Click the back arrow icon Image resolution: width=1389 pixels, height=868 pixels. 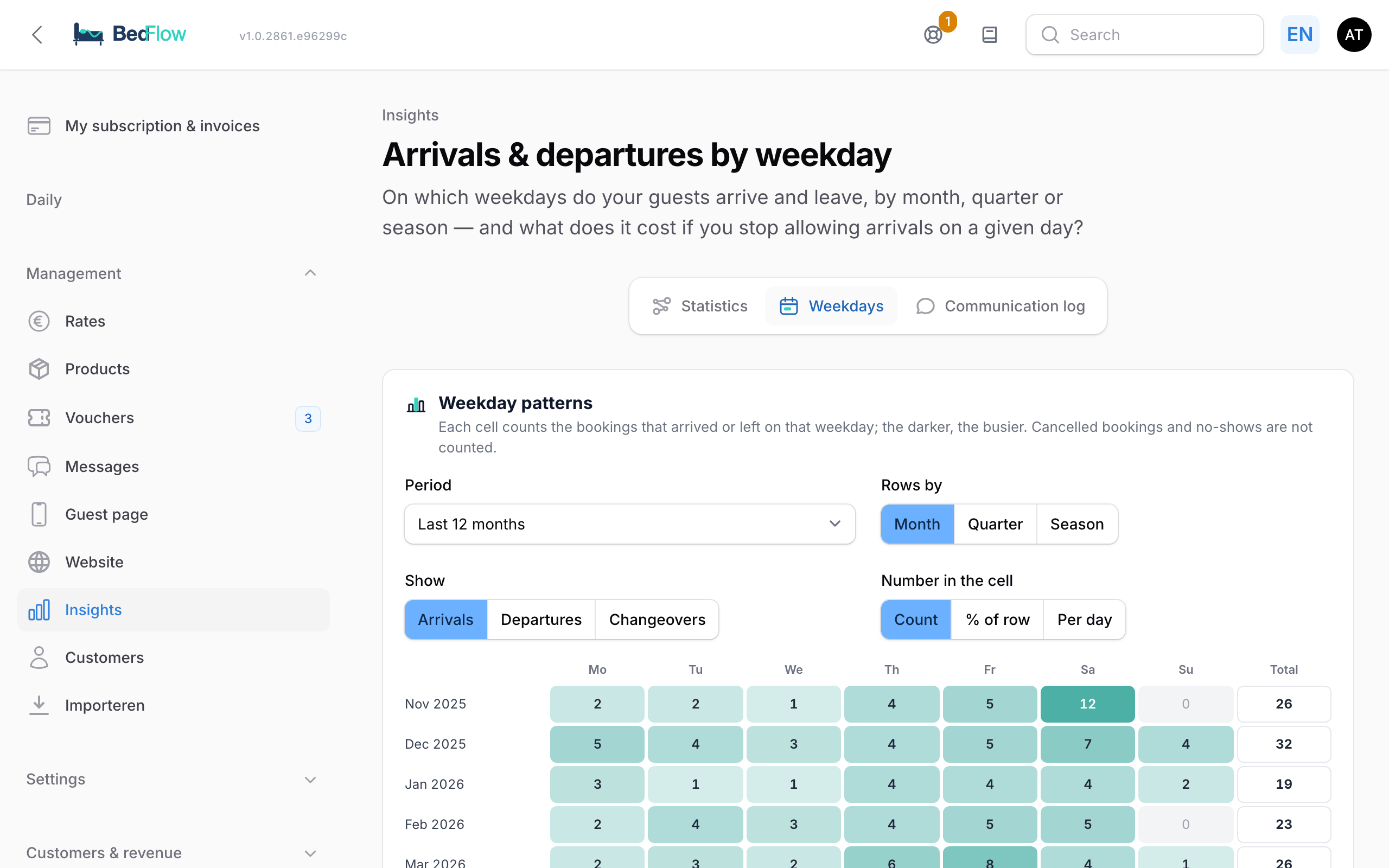pyautogui.click(x=37, y=34)
